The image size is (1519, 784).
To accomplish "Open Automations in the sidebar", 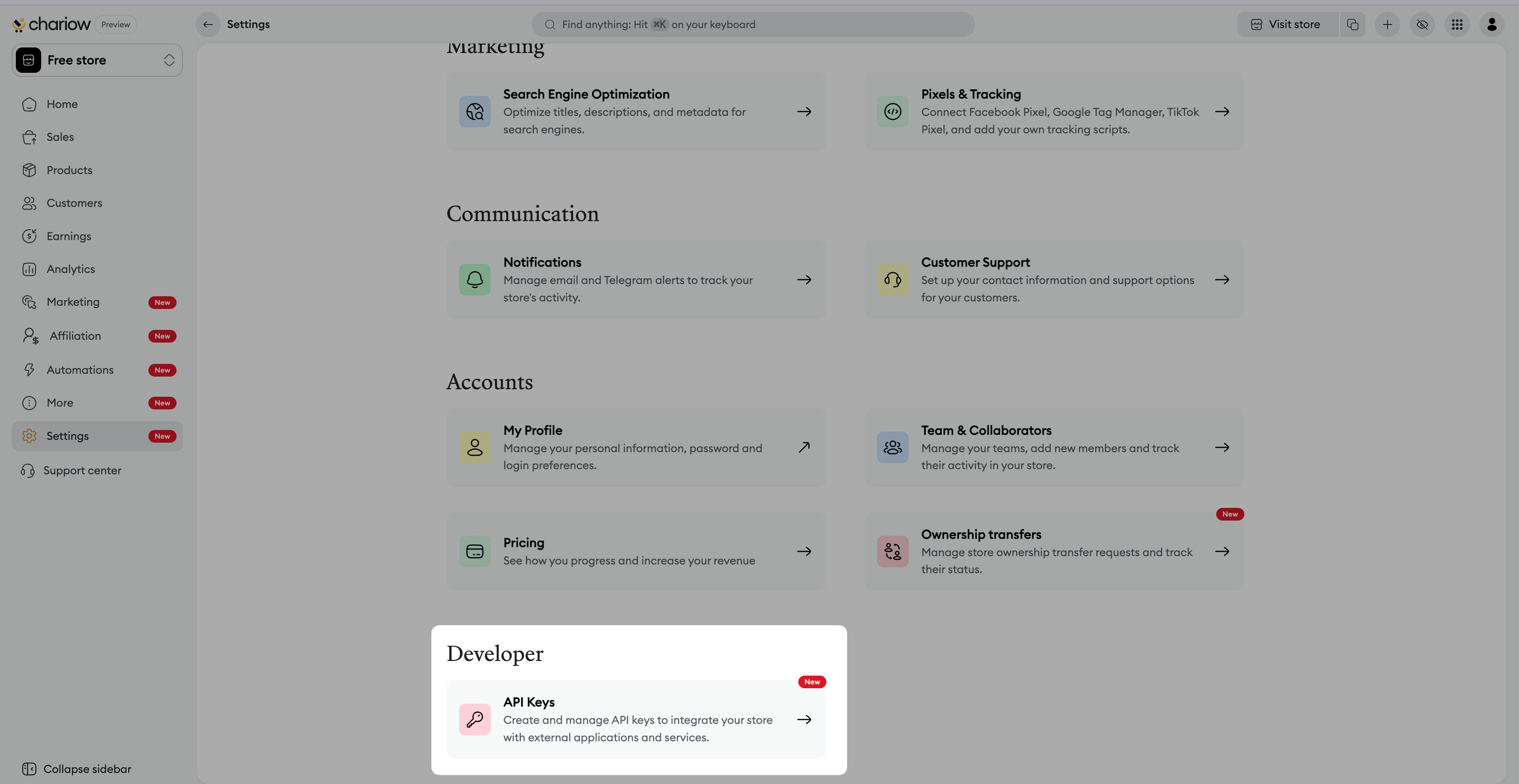I will pyautogui.click(x=80, y=369).
